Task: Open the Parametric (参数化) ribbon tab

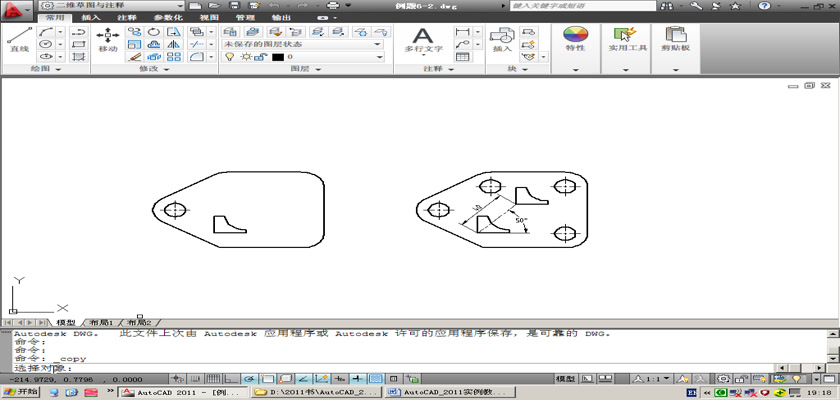Action: 163,18
